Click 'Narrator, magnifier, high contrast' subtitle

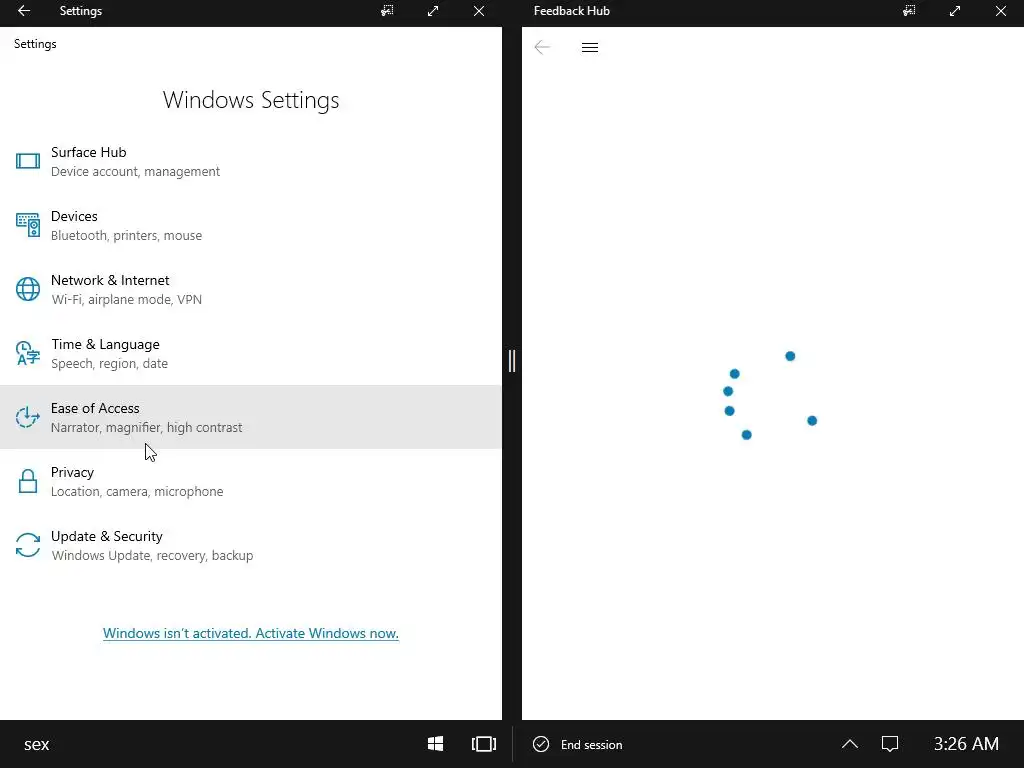coord(146,428)
